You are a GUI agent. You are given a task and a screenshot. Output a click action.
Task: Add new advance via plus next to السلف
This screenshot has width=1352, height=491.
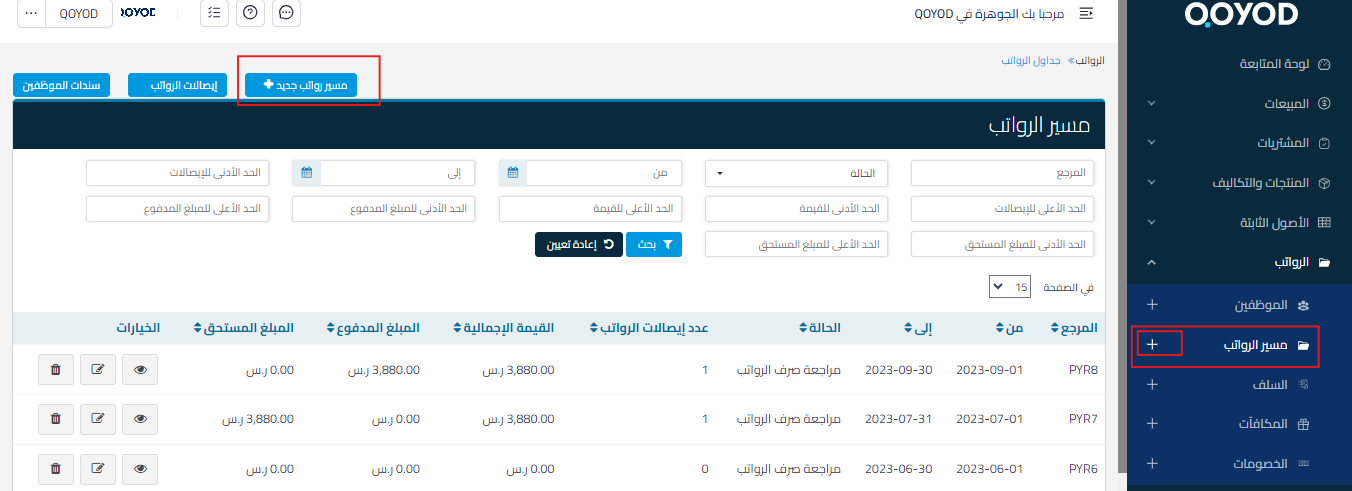(x=1152, y=384)
